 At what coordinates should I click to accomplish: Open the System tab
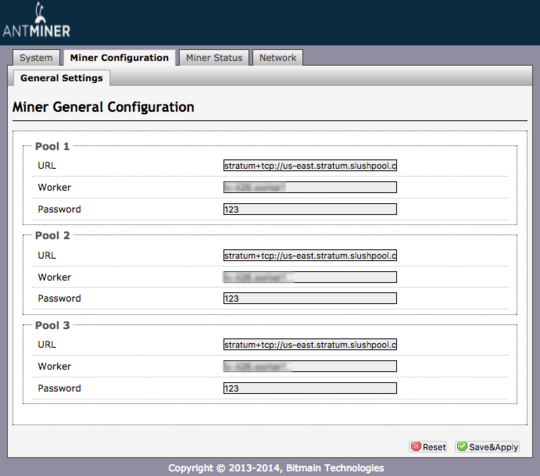(x=36, y=58)
